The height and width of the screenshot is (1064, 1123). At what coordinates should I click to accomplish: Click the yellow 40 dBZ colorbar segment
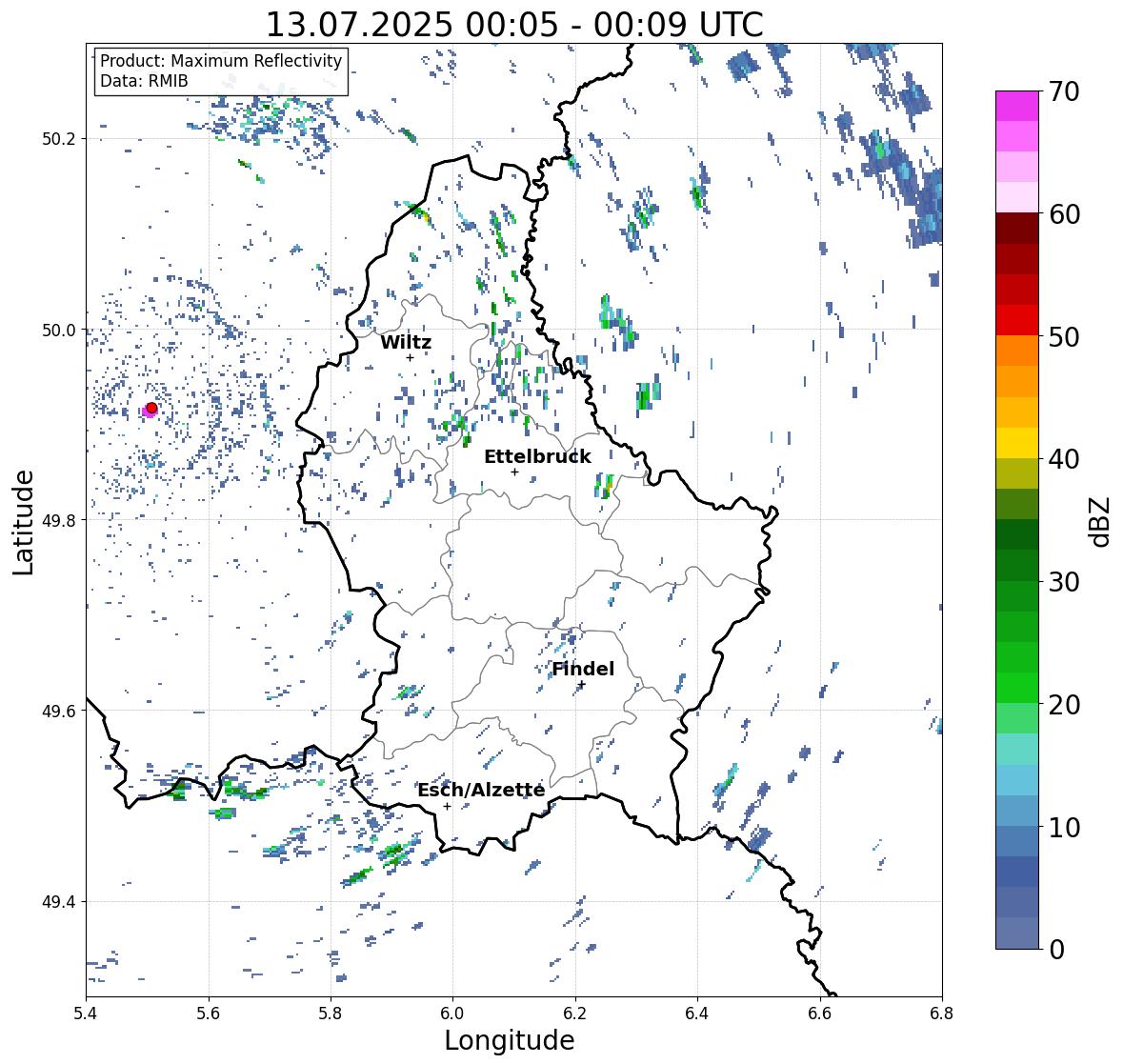click(x=1017, y=443)
